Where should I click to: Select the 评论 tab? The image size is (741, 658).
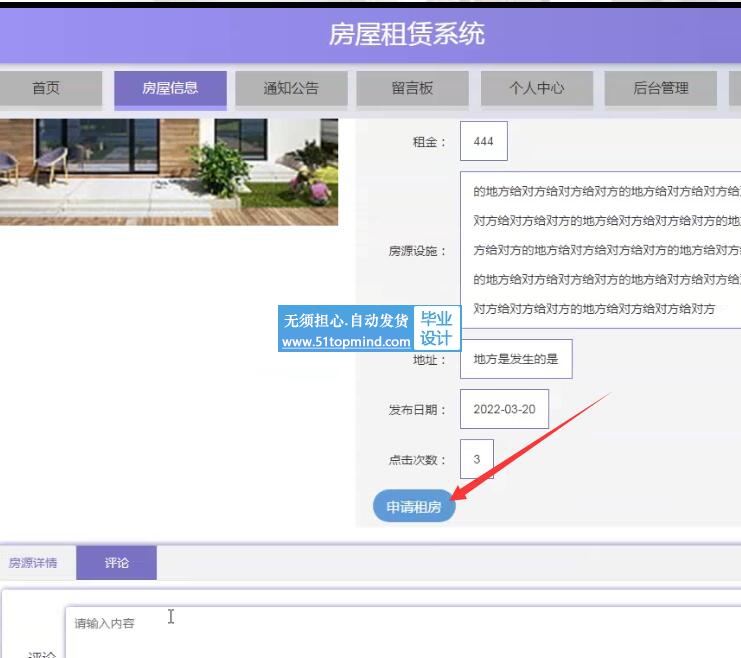tap(116, 563)
